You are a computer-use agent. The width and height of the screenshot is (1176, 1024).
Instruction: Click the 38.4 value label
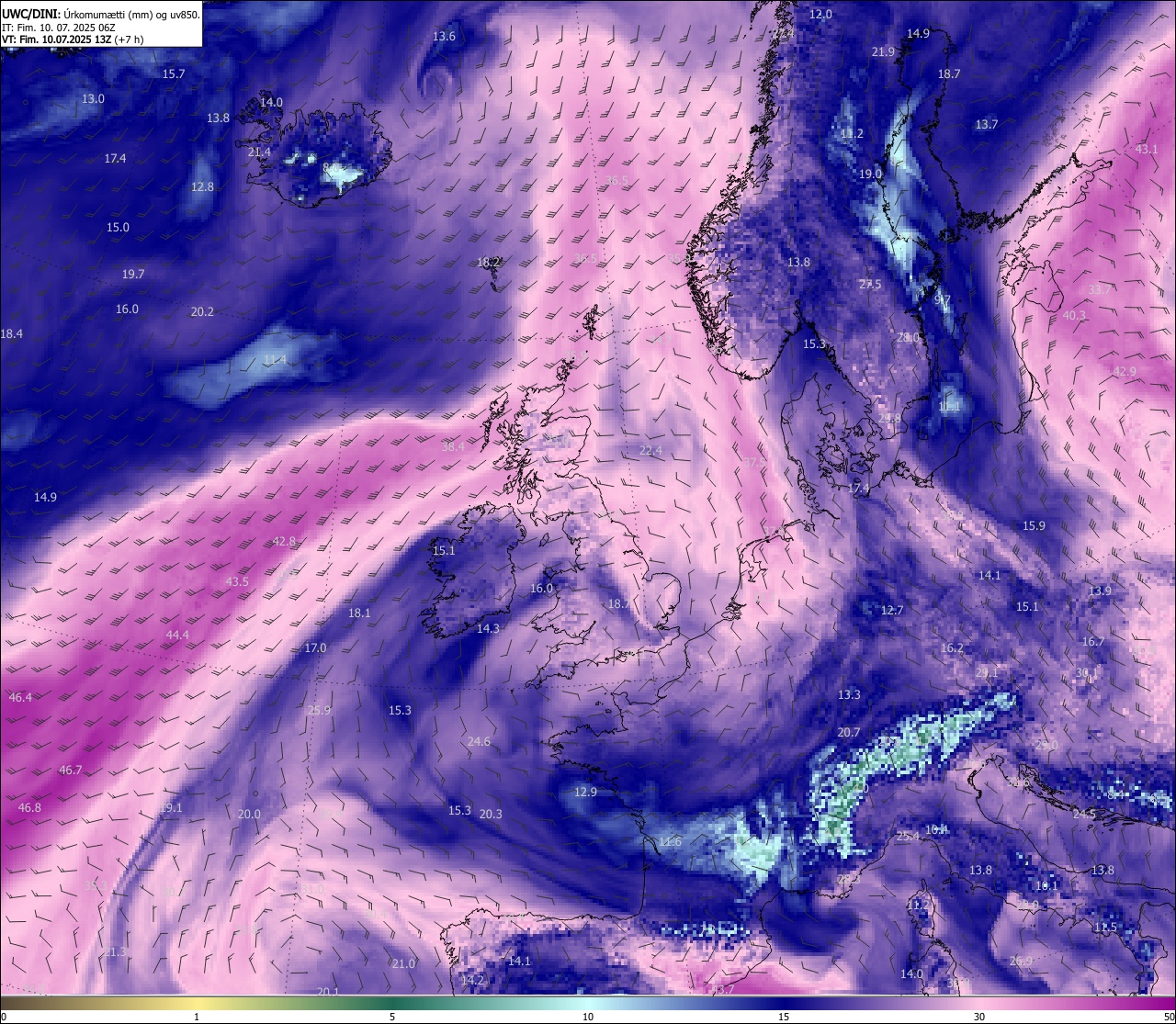[453, 446]
